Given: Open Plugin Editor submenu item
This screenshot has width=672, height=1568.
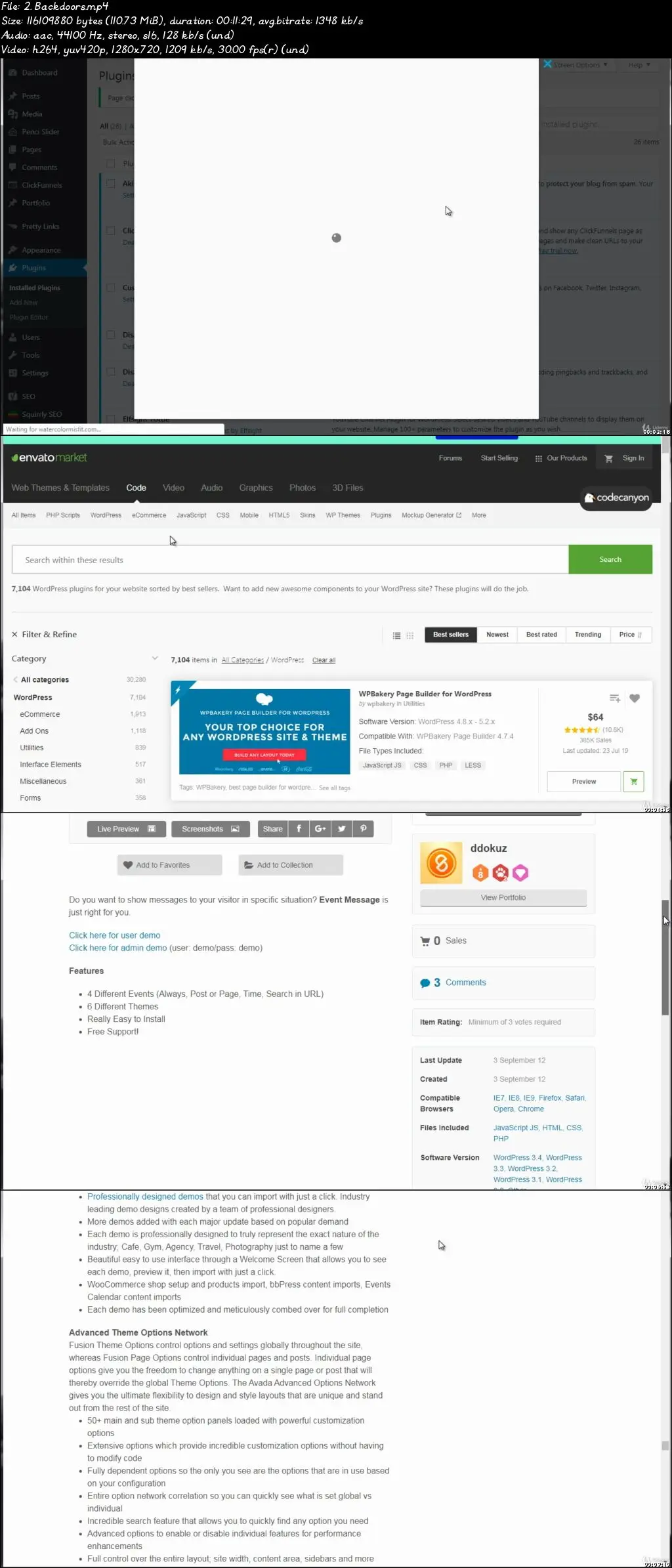Looking at the screenshot, I should pos(29,317).
